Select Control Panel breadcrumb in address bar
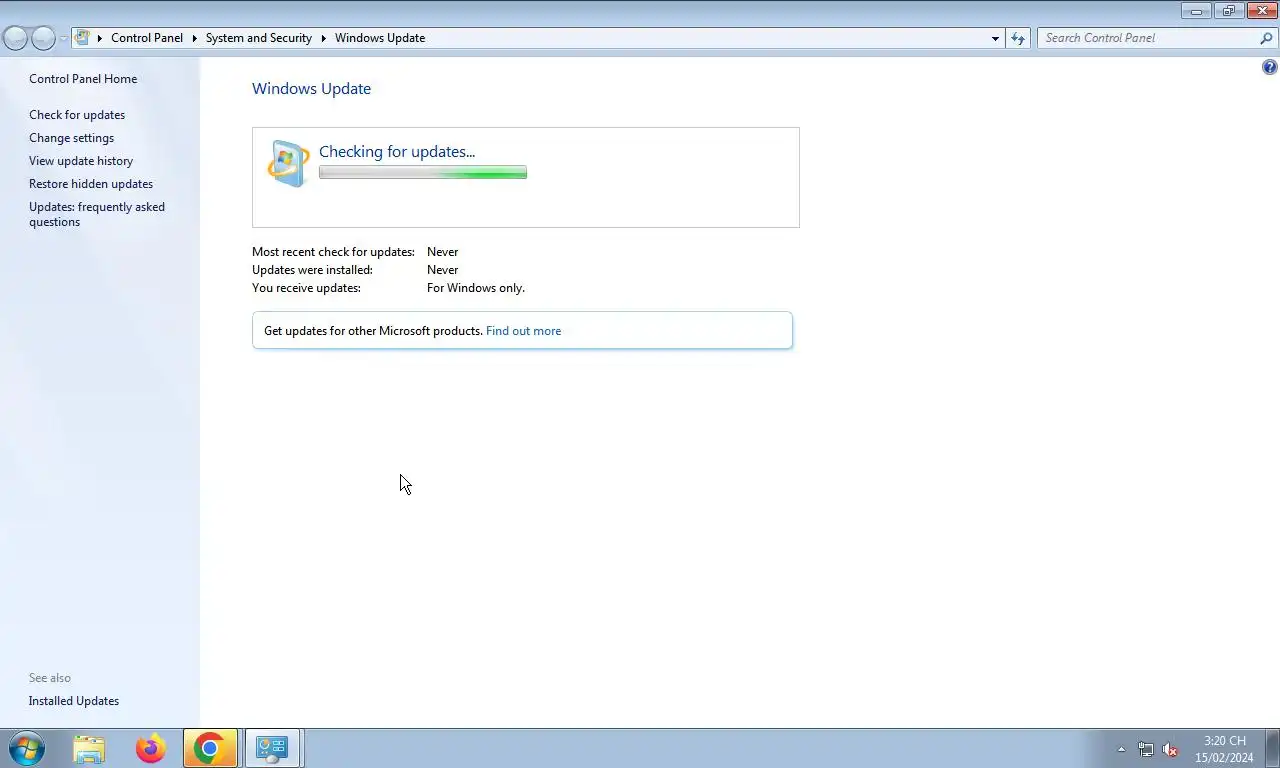Image resolution: width=1280 pixels, height=768 pixels. [x=147, y=38]
